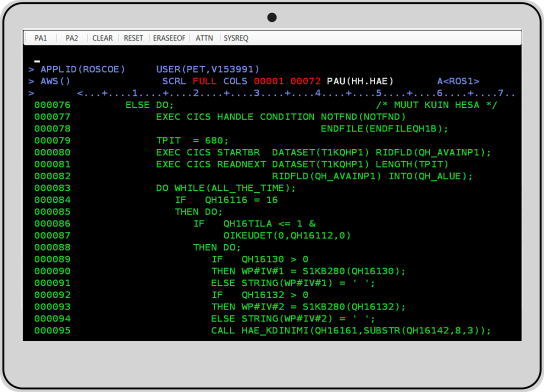Click the ERASEEOF button
This screenshot has height=392, width=544.
(x=169, y=38)
